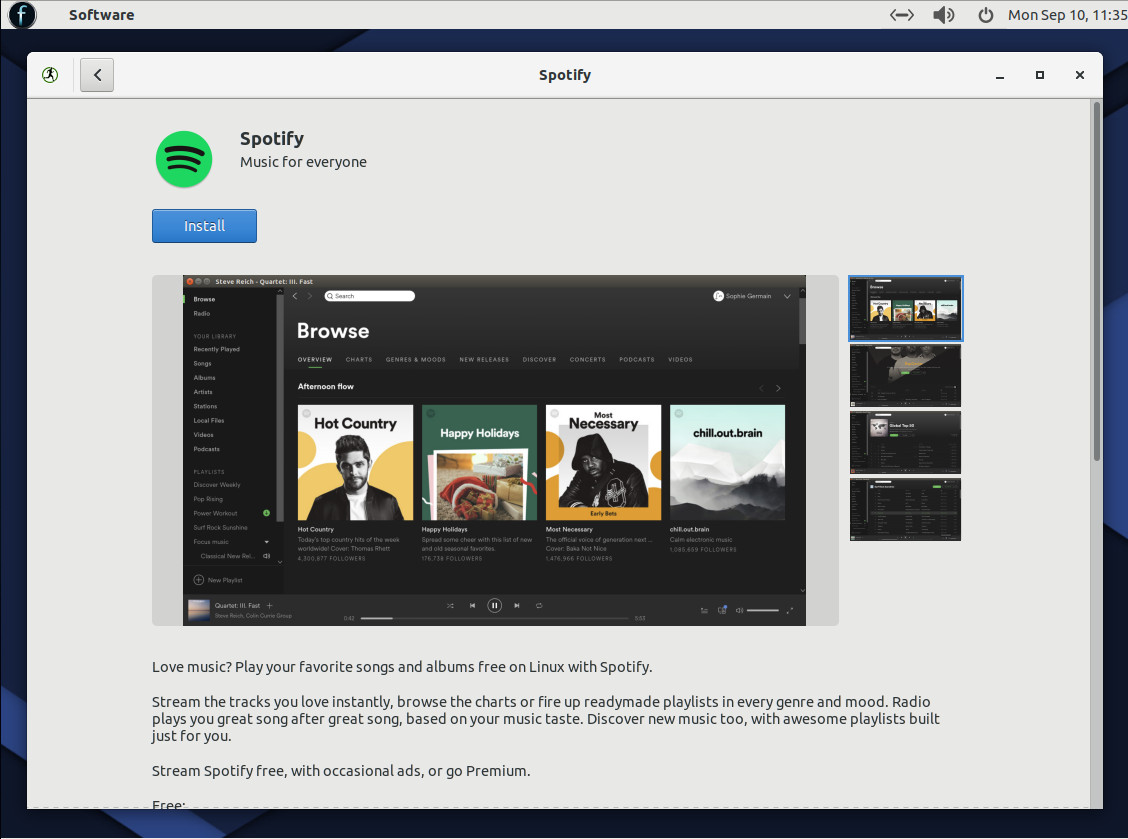Click the 'Stream Spotify free, with occasional ads' line

click(x=341, y=771)
